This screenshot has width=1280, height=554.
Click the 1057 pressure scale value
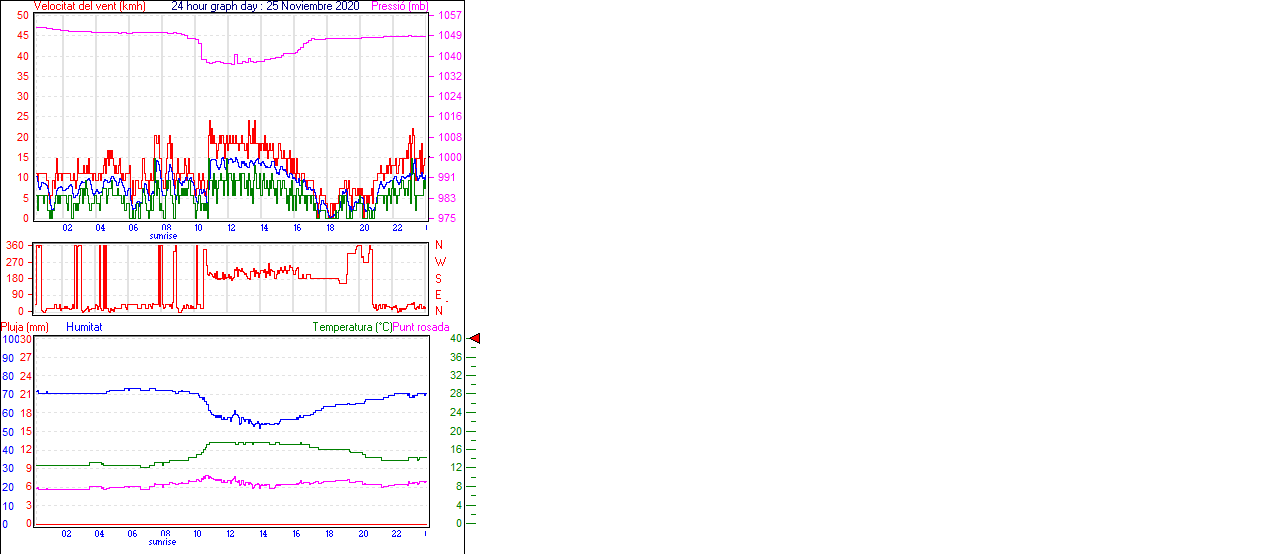click(449, 16)
